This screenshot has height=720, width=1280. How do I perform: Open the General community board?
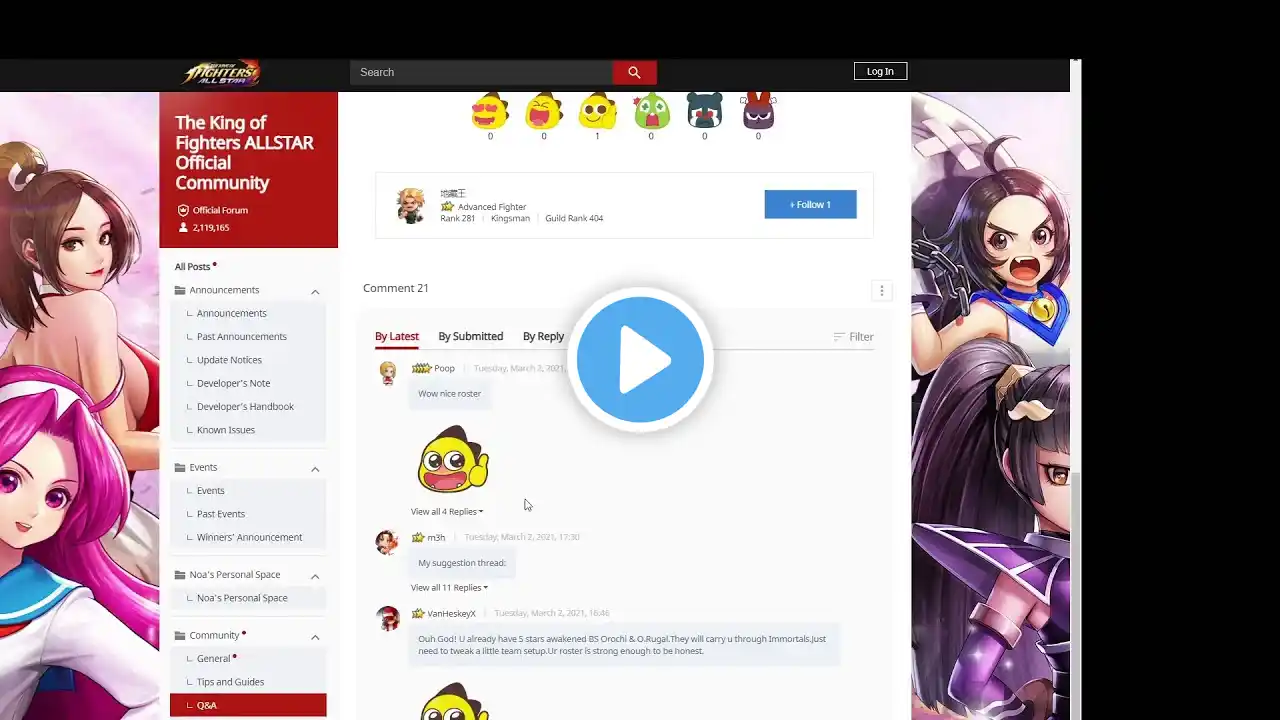coord(213,659)
